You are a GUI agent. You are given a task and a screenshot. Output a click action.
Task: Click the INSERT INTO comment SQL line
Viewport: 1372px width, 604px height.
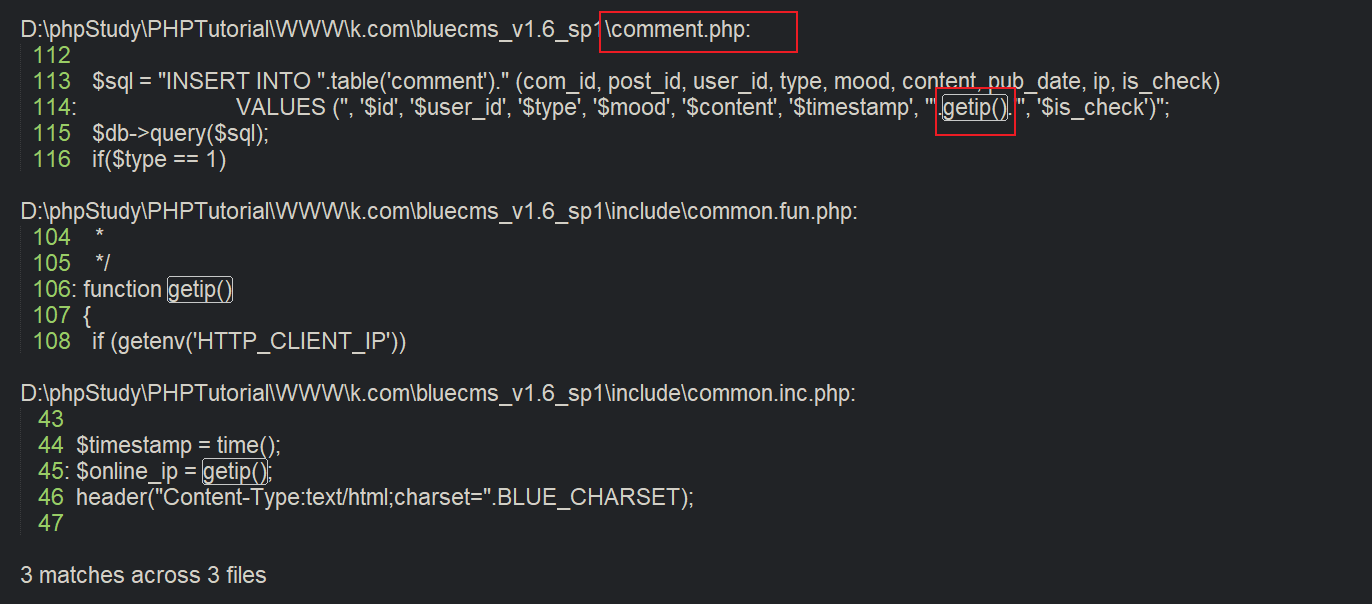[x=656, y=82]
